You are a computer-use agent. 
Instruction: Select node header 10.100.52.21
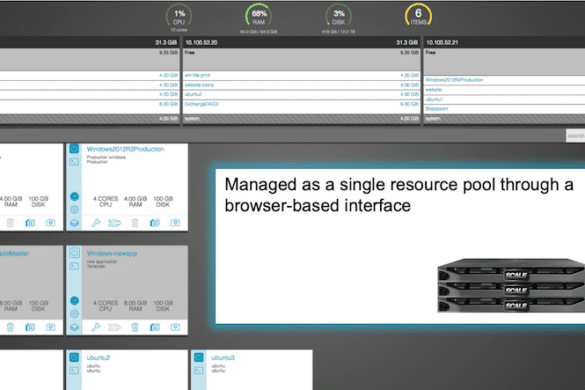pos(504,42)
